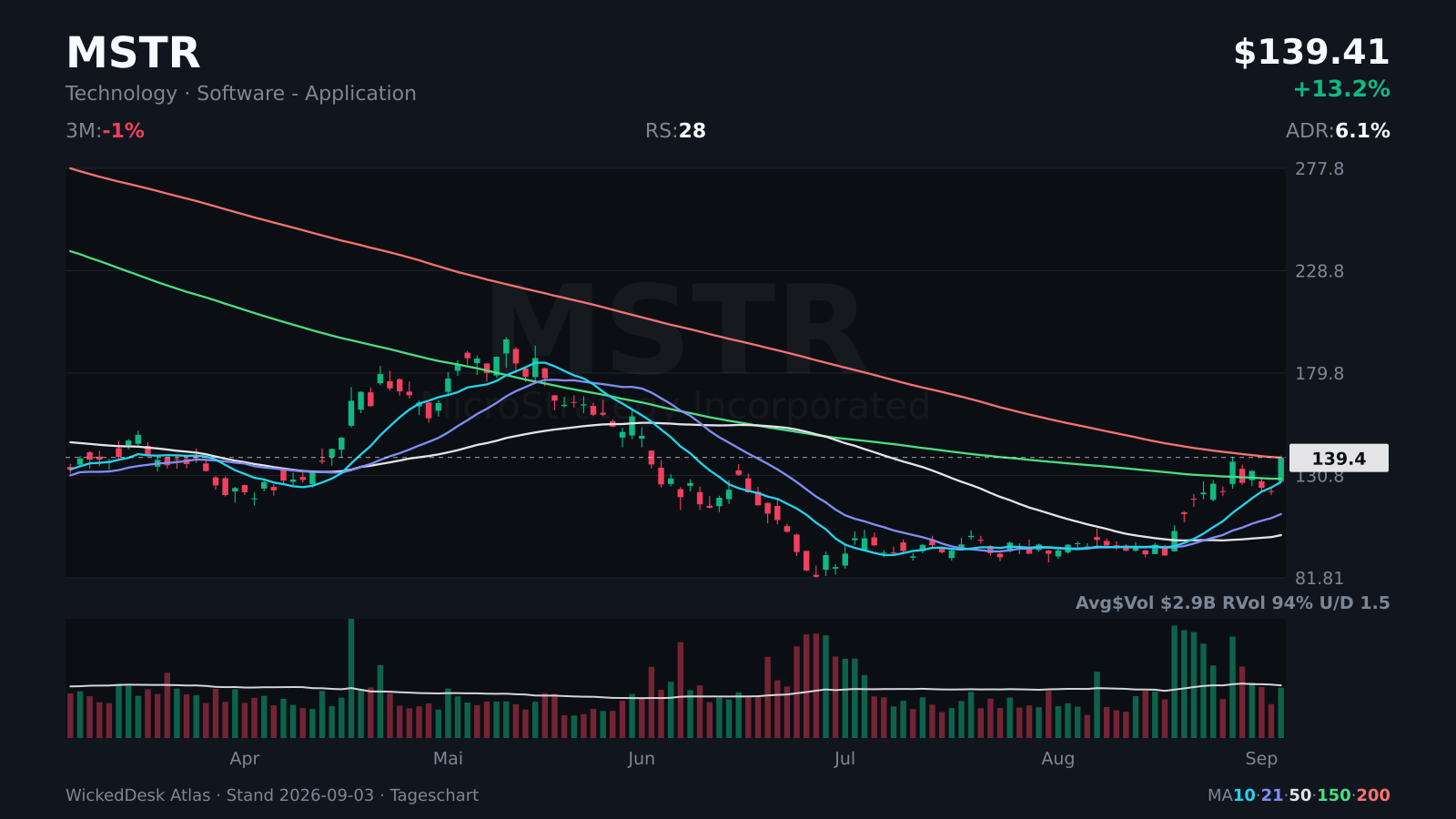Click the 179.8 price axis label

(1319, 374)
